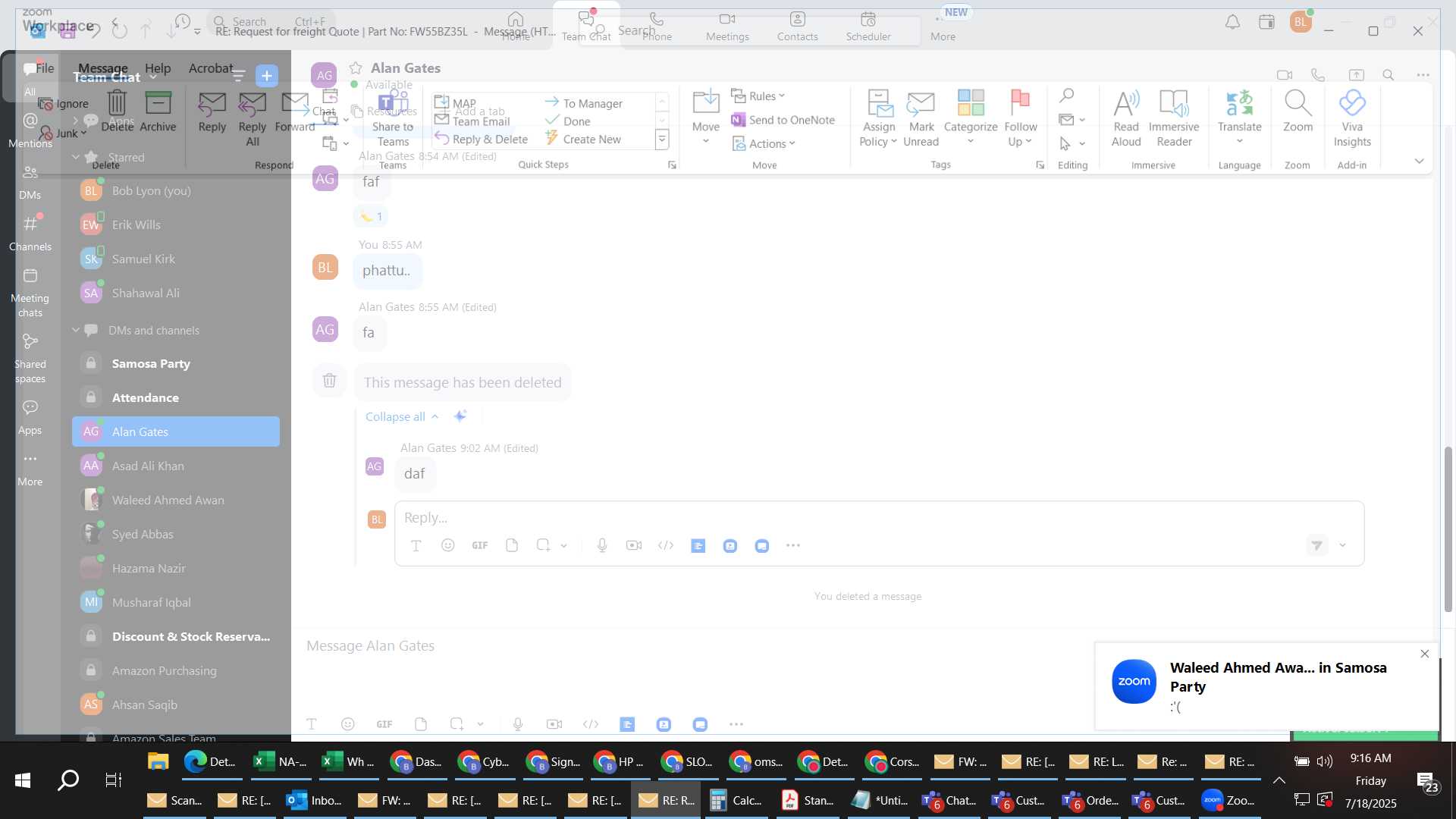Collapse all thread replies
This screenshot has width=1456, height=819.
tap(401, 416)
